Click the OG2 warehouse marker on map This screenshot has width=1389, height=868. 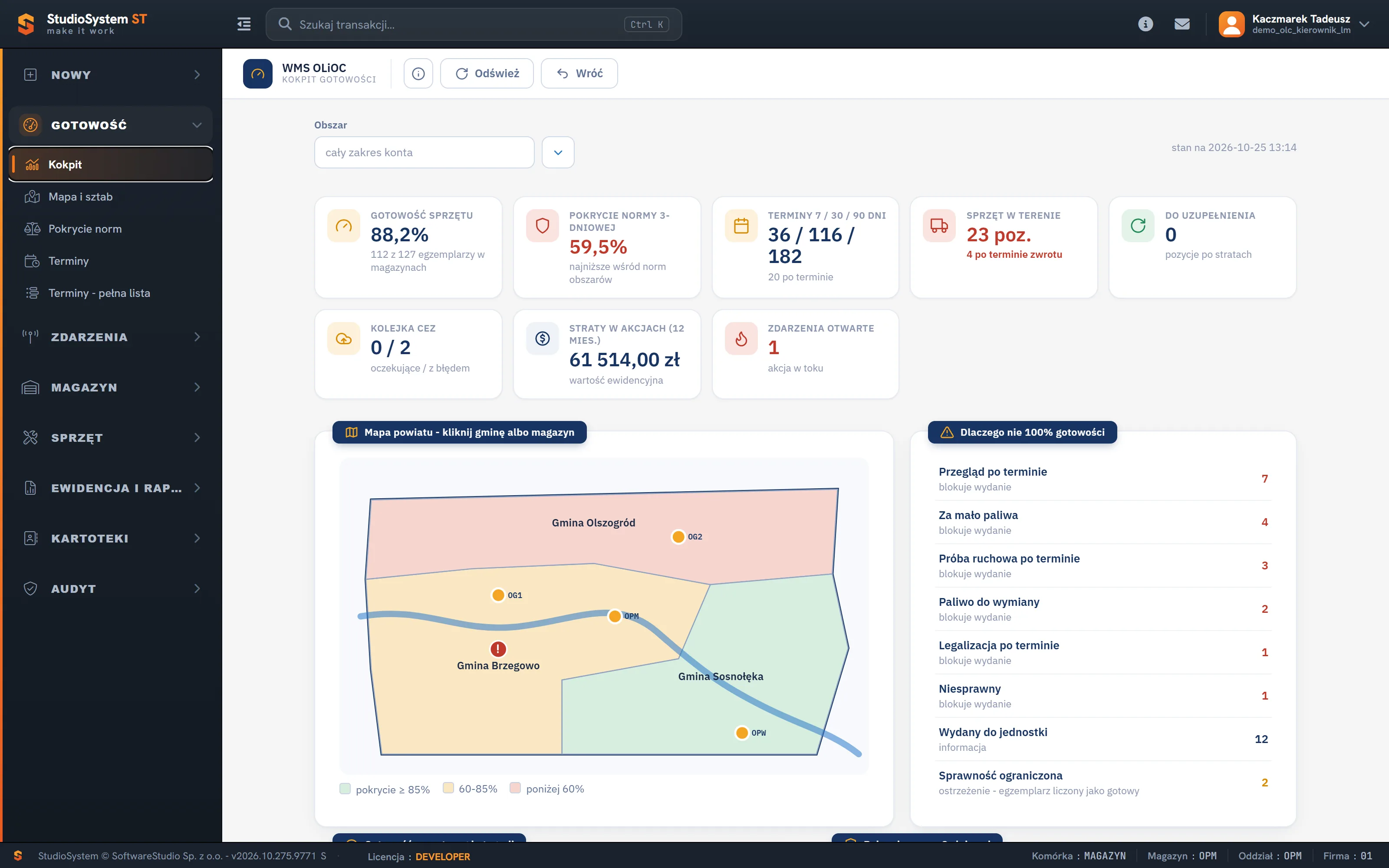(x=678, y=537)
